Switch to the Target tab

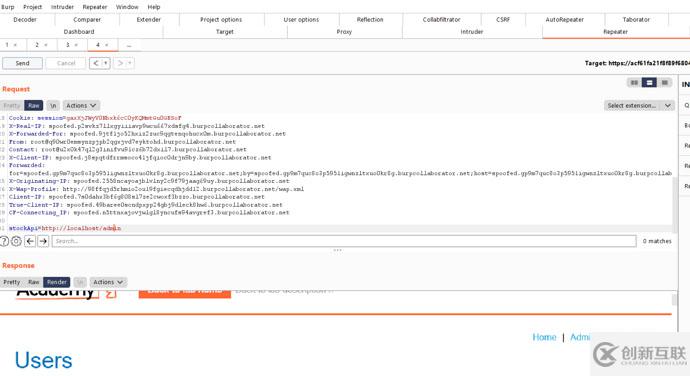[225, 32]
